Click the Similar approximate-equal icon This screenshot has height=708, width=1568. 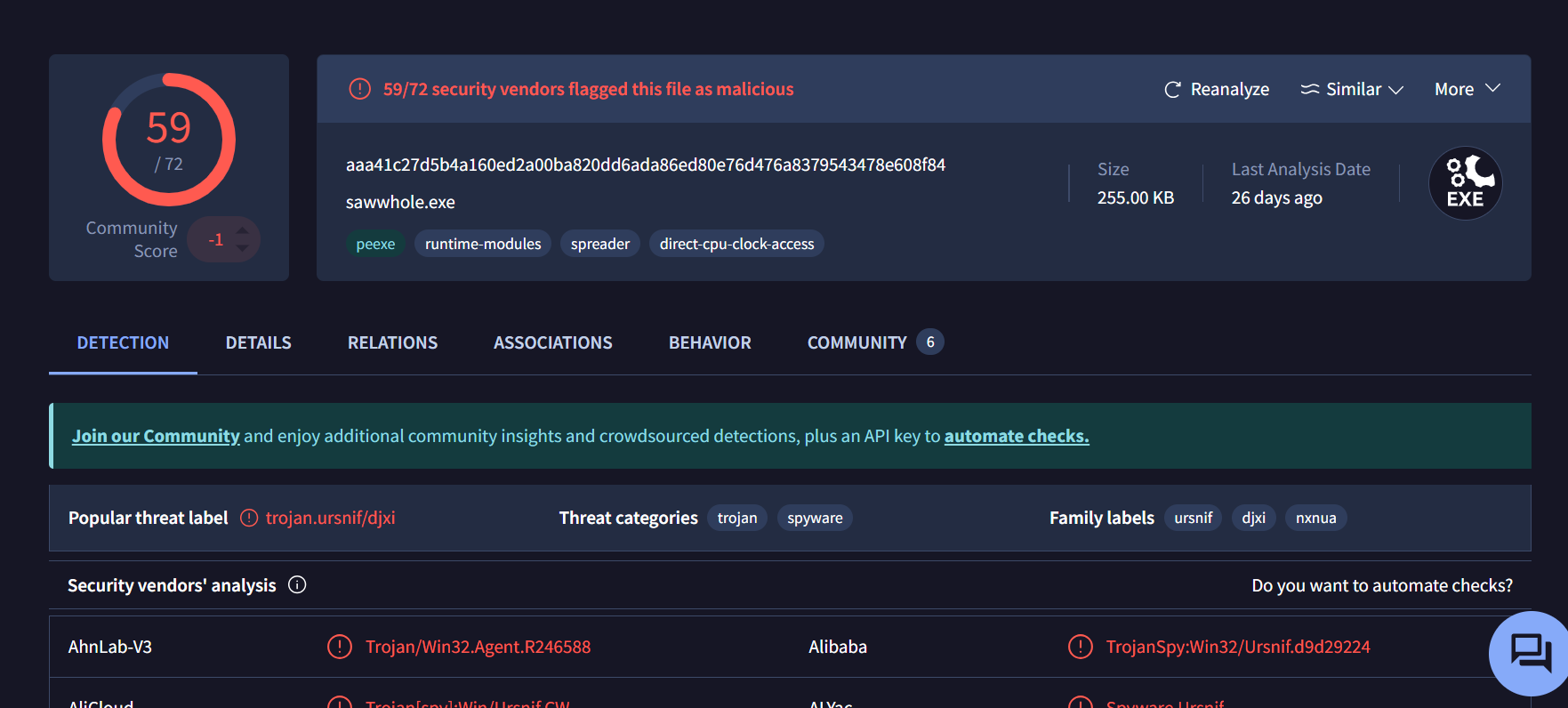pos(1309,89)
